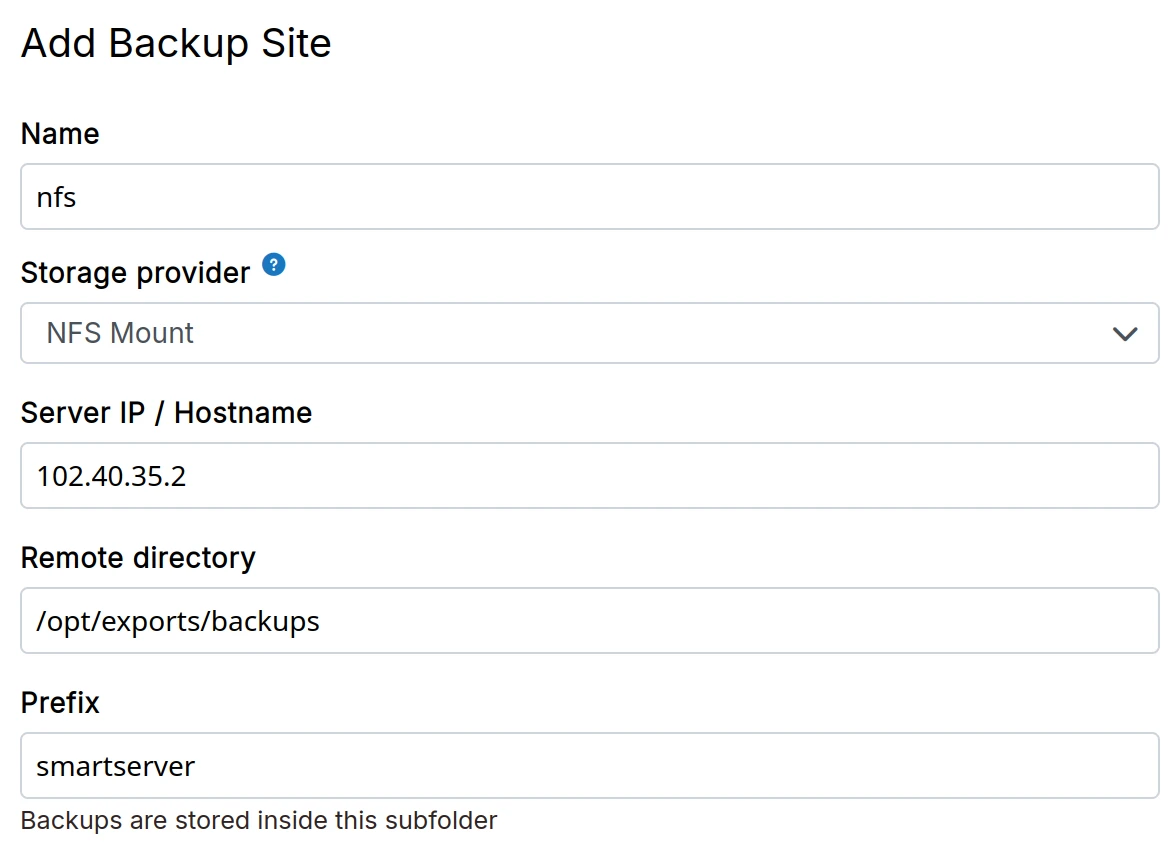Click the 'Backups are stored inside this subfolder' hint

259,821
